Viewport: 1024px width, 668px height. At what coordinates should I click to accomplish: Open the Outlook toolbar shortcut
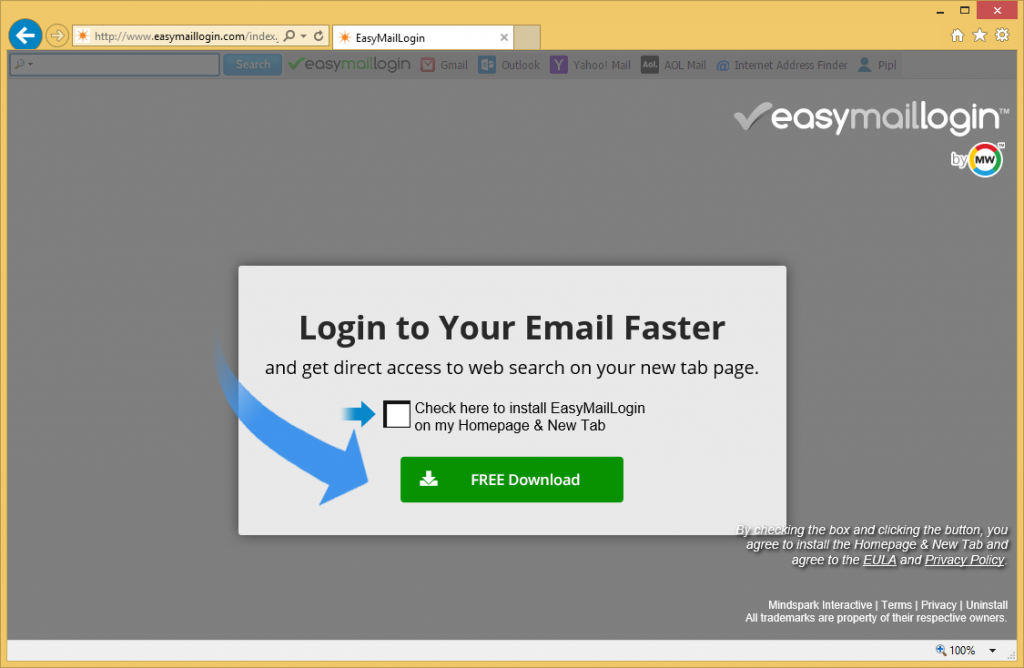pos(509,65)
